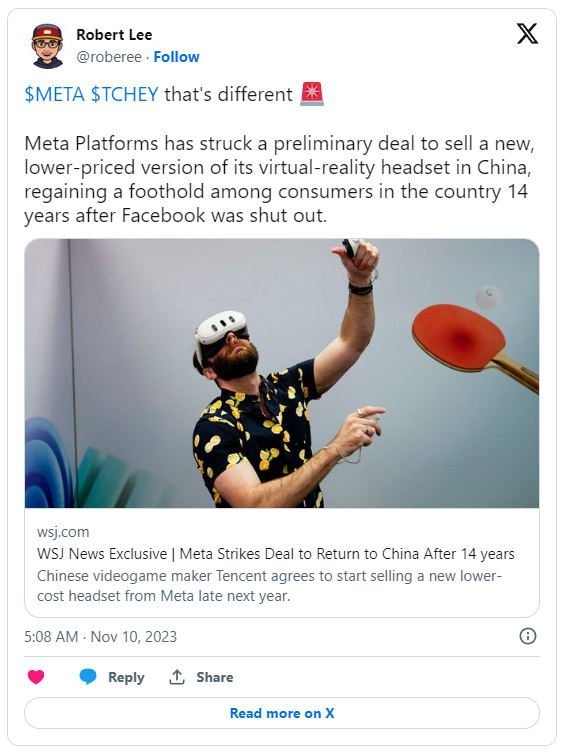The height and width of the screenshot is (754, 563).
Task: Open the $TCHEY cashtag link
Action: [124, 94]
